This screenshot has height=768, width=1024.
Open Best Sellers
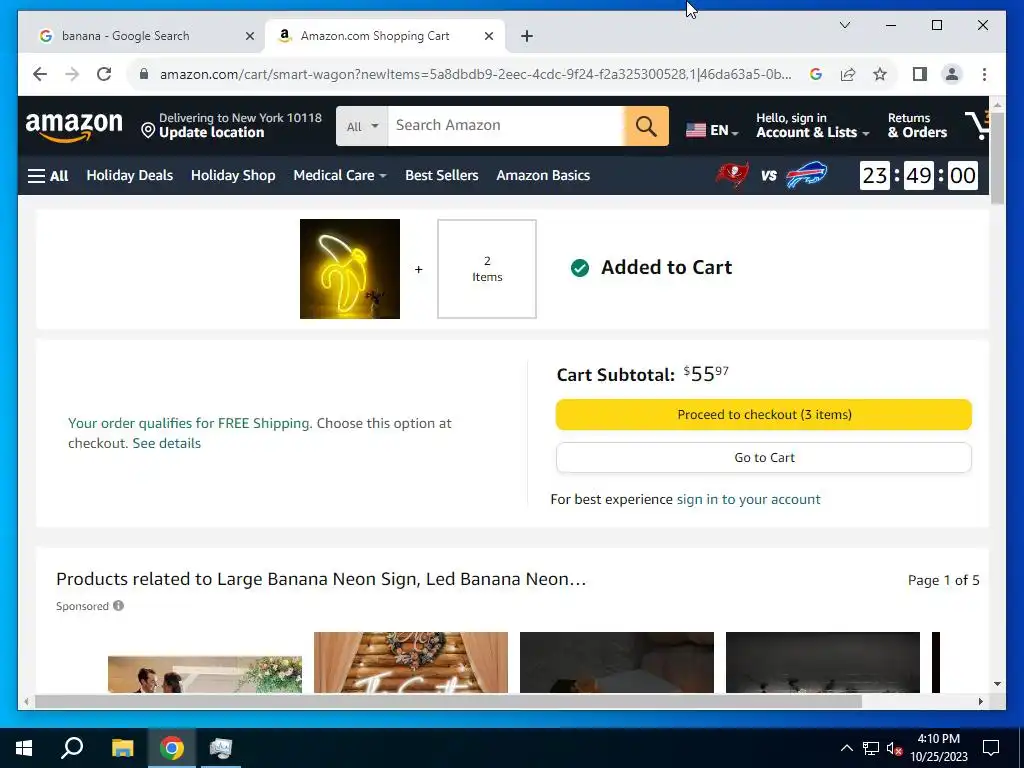point(441,175)
